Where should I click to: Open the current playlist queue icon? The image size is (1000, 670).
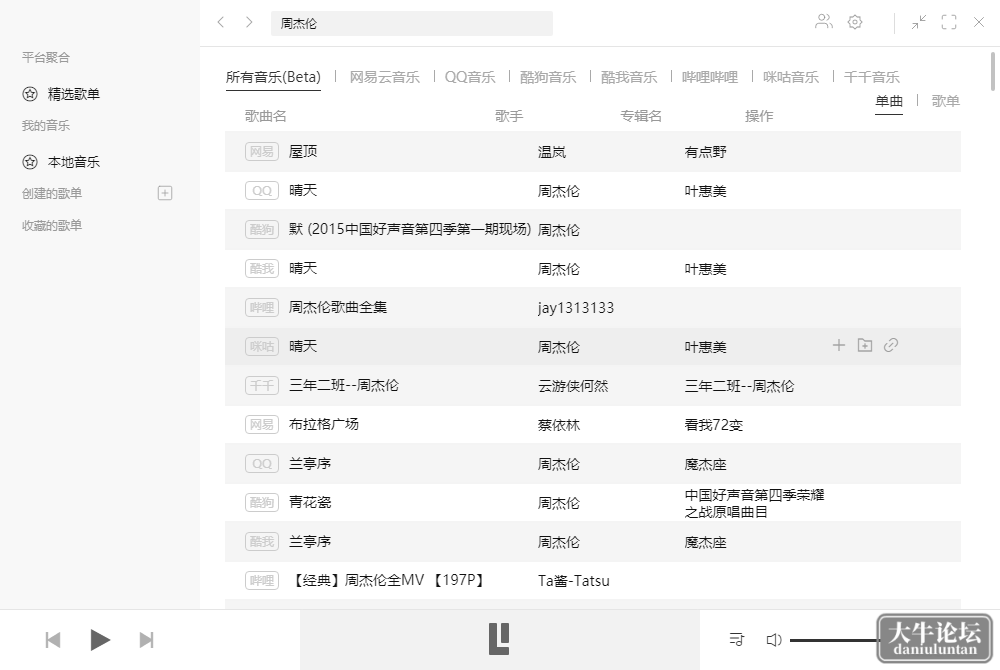(x=737, y=639)
